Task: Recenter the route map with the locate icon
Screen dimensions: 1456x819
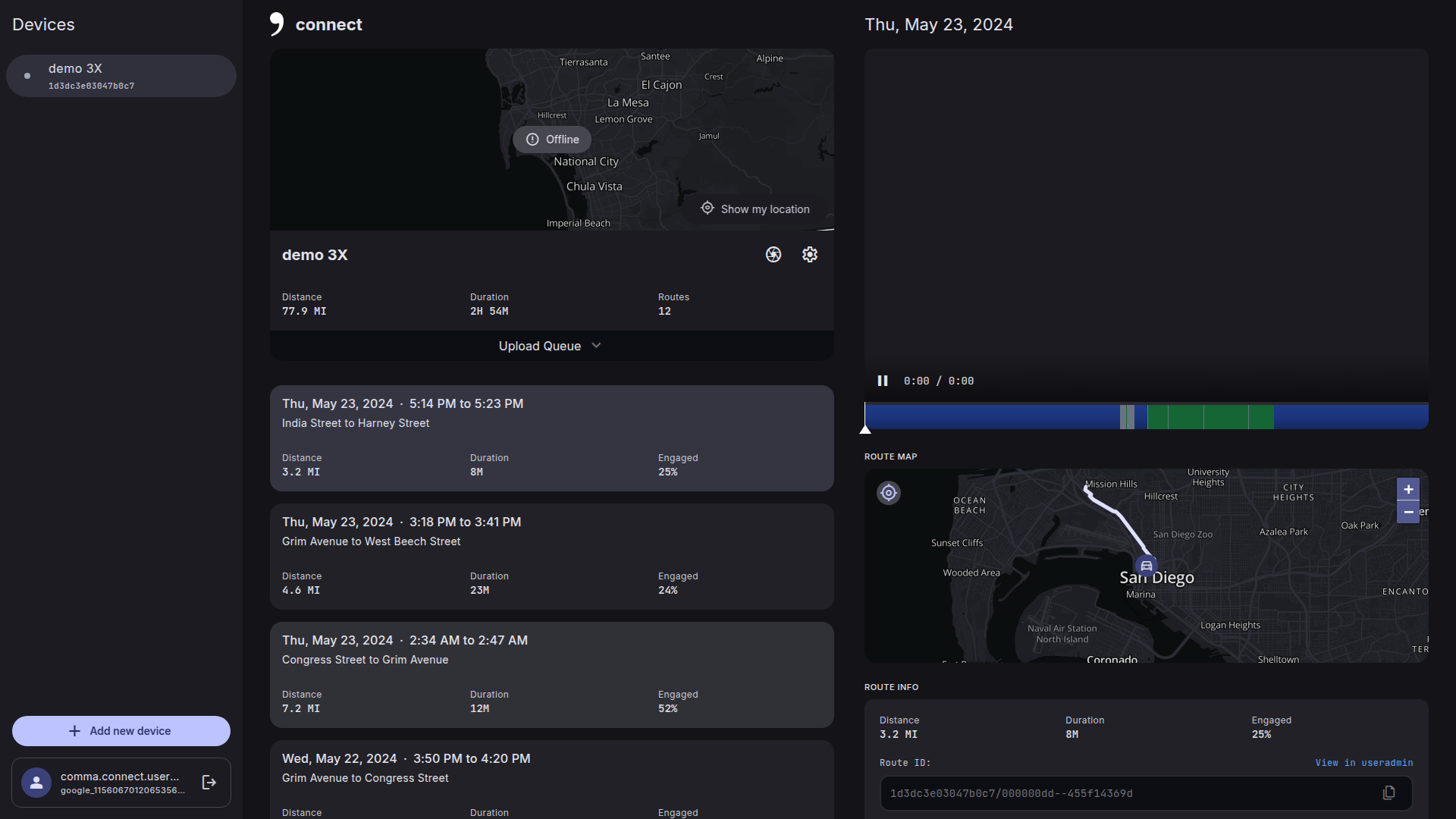Action: (x=888, y=493)
